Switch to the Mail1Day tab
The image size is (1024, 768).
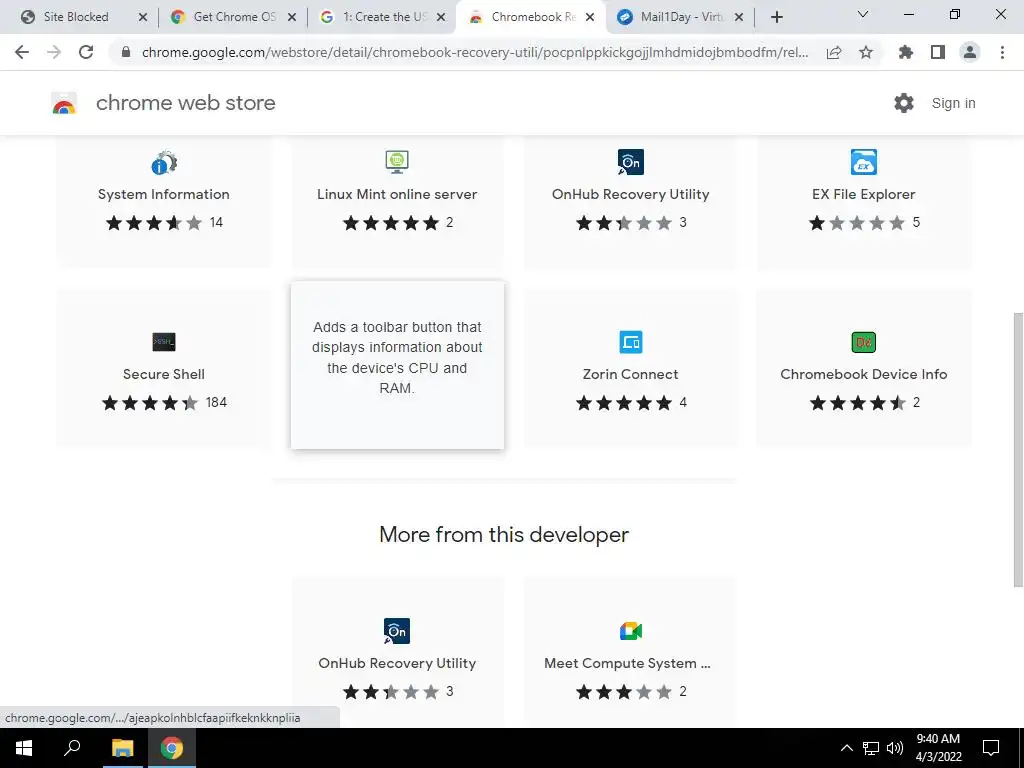680,17
